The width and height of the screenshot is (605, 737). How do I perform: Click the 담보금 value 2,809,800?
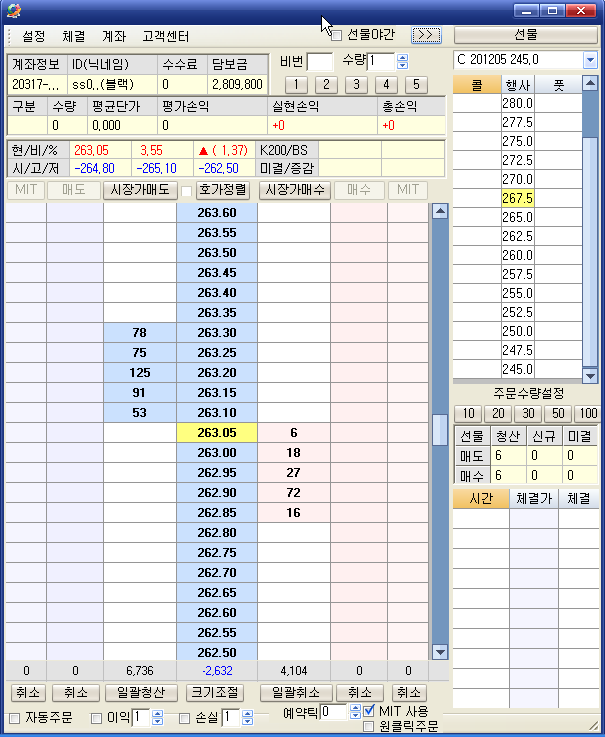237,85
